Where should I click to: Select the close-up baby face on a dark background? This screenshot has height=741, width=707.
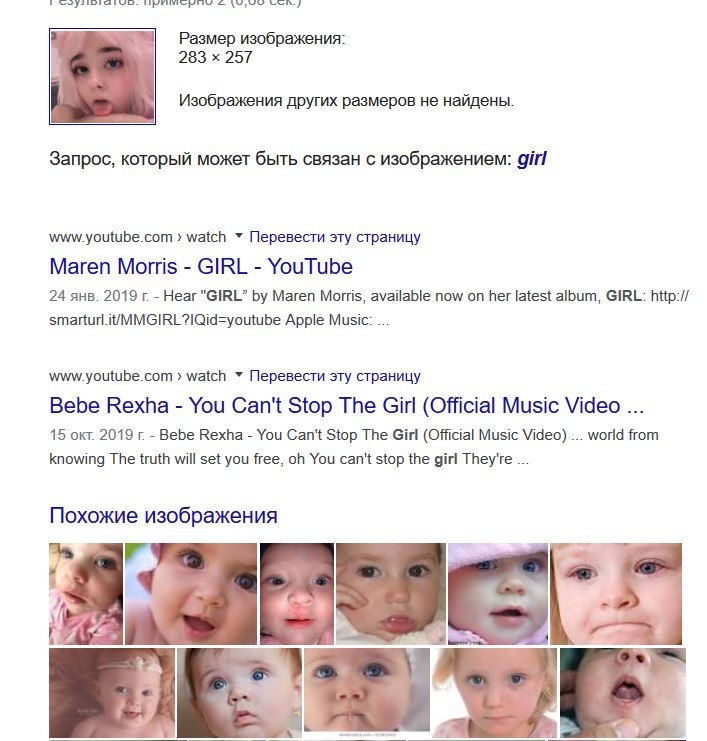297,594
